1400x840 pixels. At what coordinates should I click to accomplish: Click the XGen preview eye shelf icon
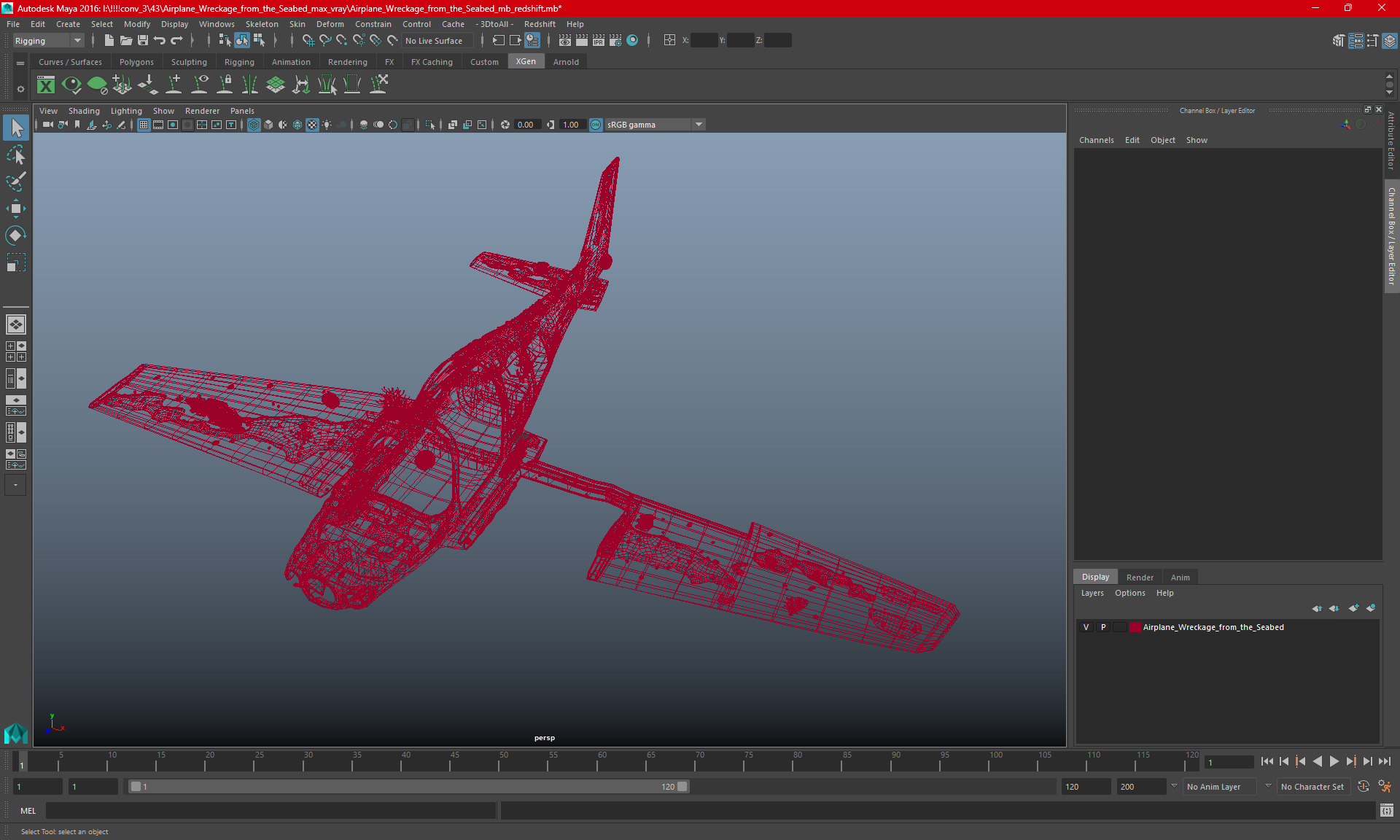click(71, 85)
